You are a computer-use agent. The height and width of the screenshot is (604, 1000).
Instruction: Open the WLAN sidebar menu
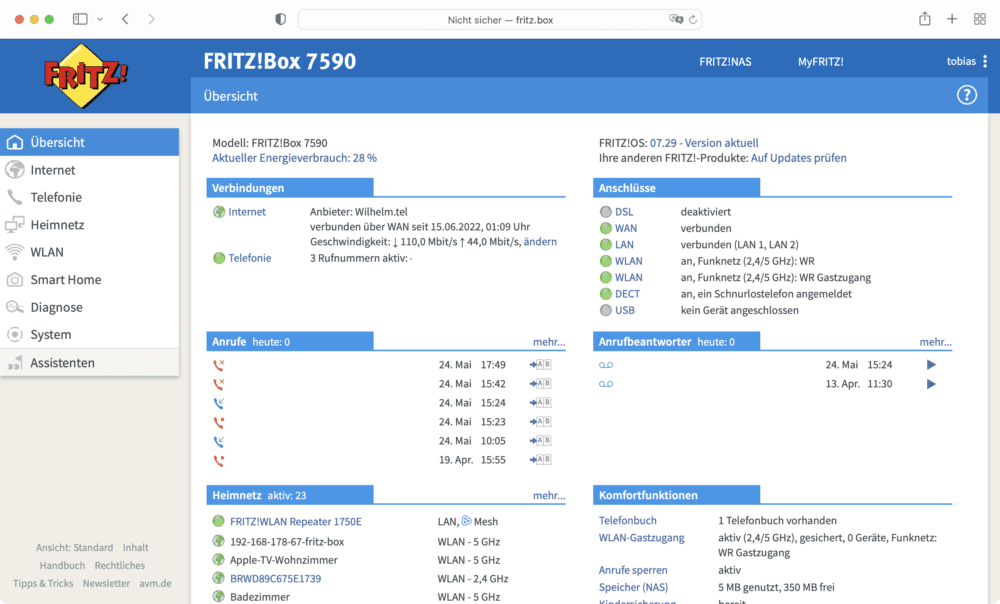point(89,252)
